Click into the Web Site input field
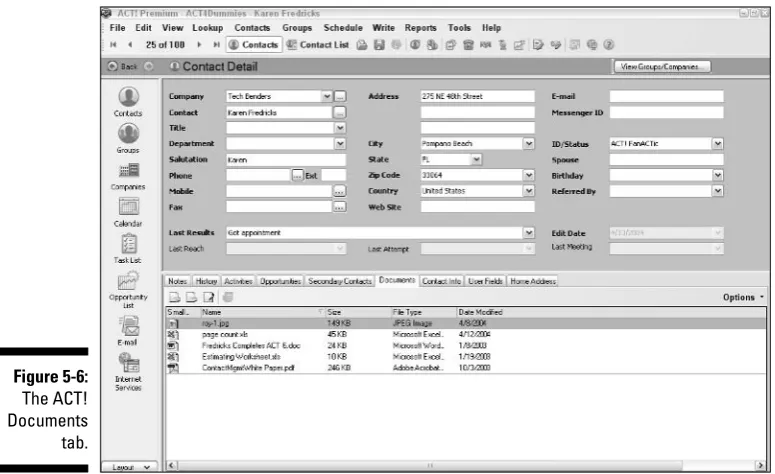Image resolution: width=775 pixels, height=474 pixels. click(x=477, y=207)
